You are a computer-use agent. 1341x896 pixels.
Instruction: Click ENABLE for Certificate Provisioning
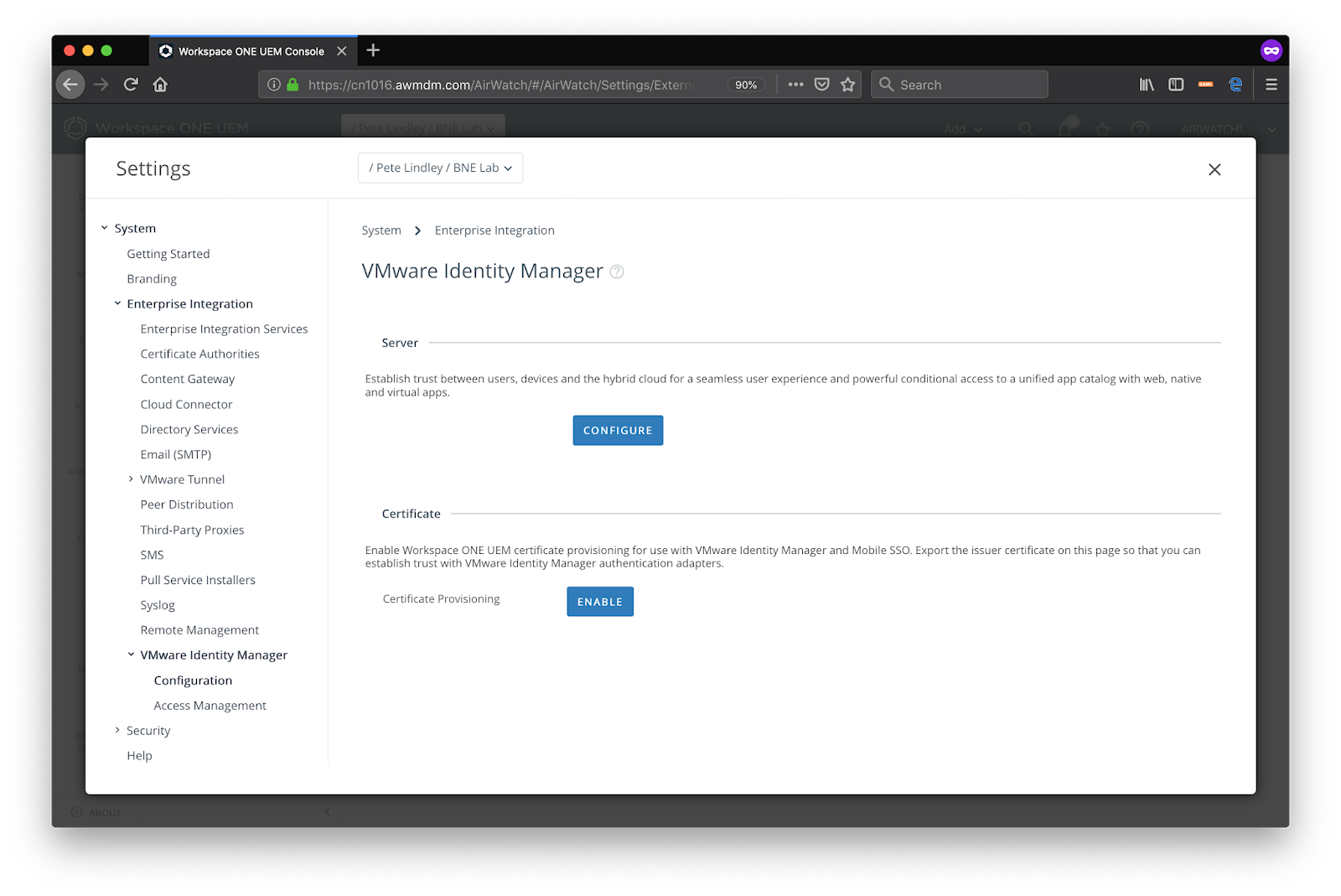tap(600, 602)
